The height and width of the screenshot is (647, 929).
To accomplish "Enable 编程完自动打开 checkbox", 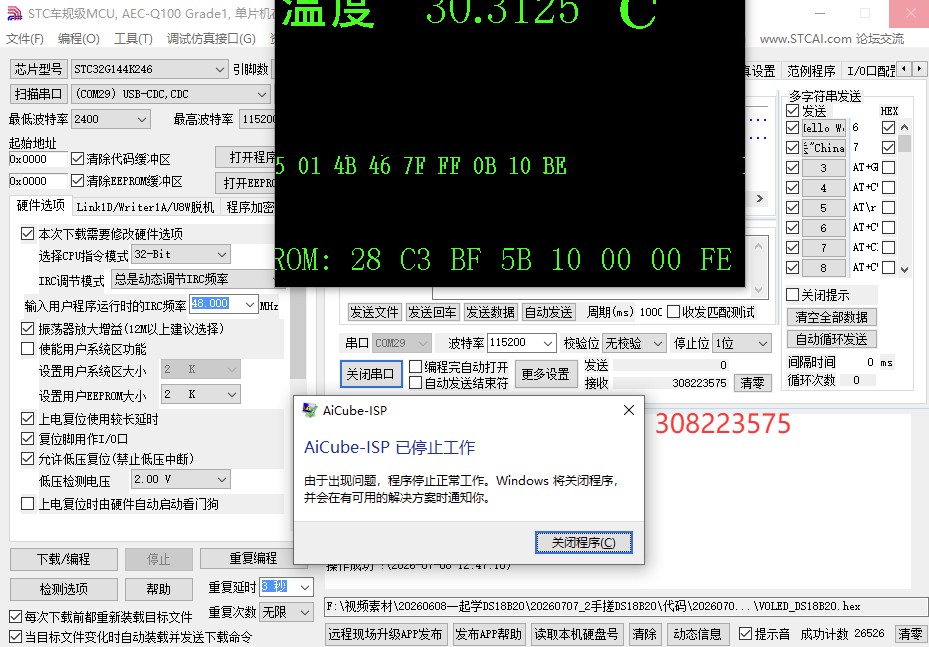I will pyautogui.click(x=415, y=367).
